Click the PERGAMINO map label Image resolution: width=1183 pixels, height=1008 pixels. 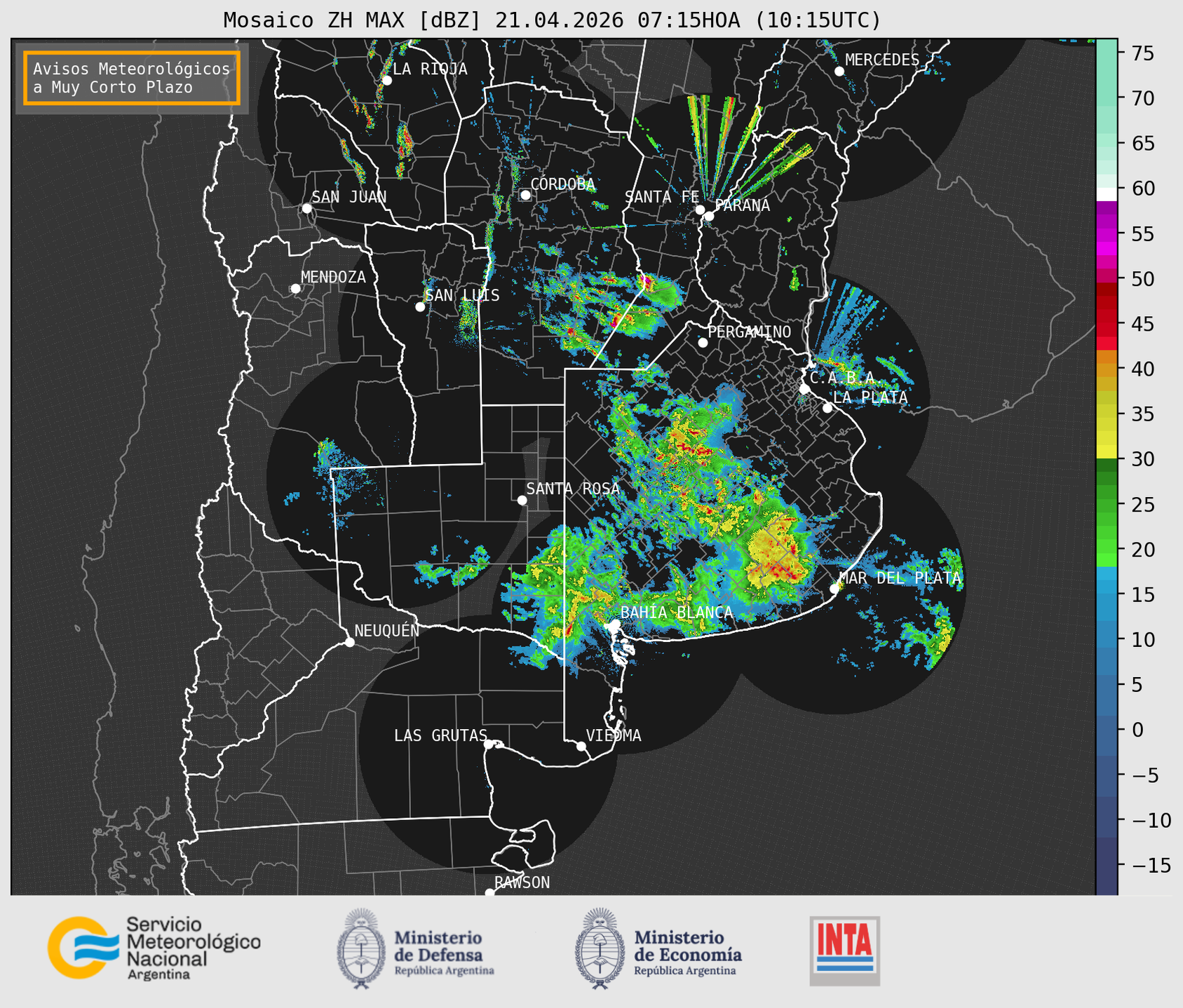point(750,332)
